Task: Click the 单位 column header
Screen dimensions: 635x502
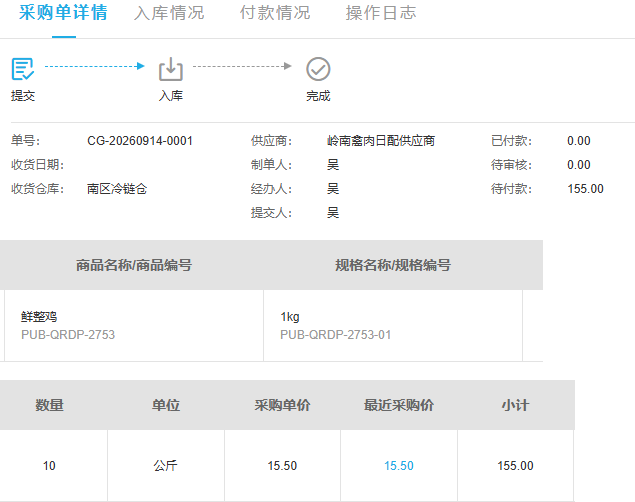Action: point(166,405)
